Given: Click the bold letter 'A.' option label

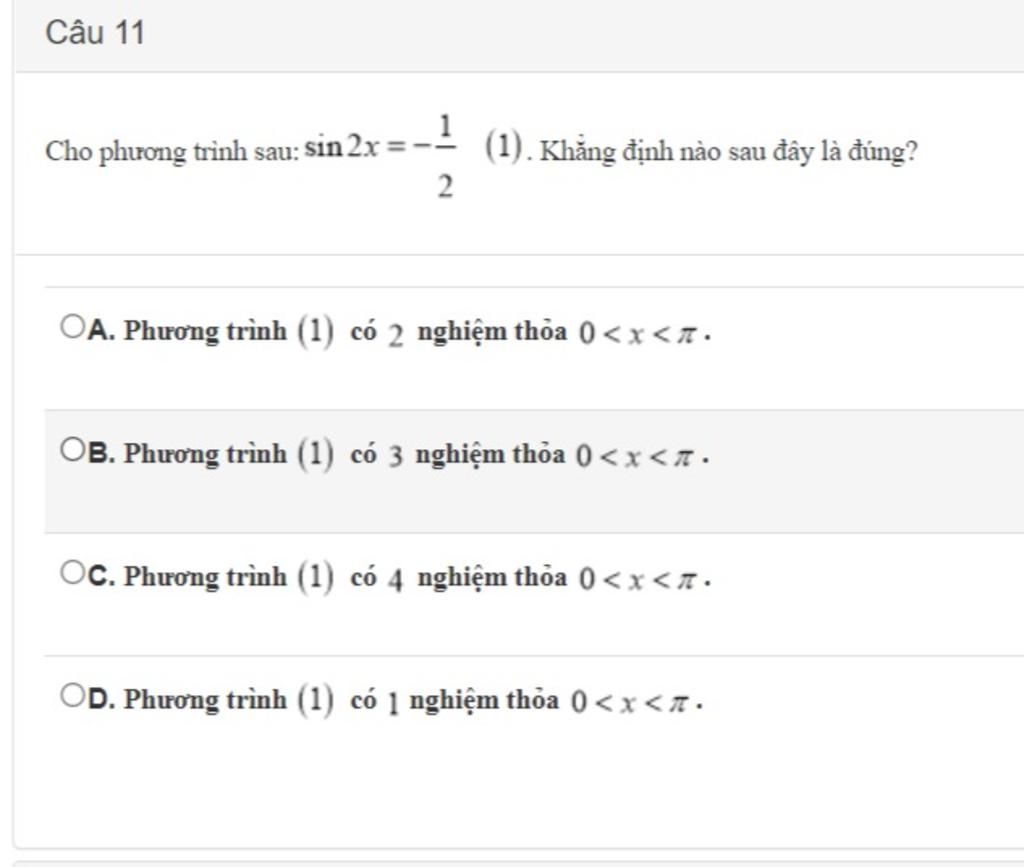Looking at the screenshot, I should tap(101, 330).
